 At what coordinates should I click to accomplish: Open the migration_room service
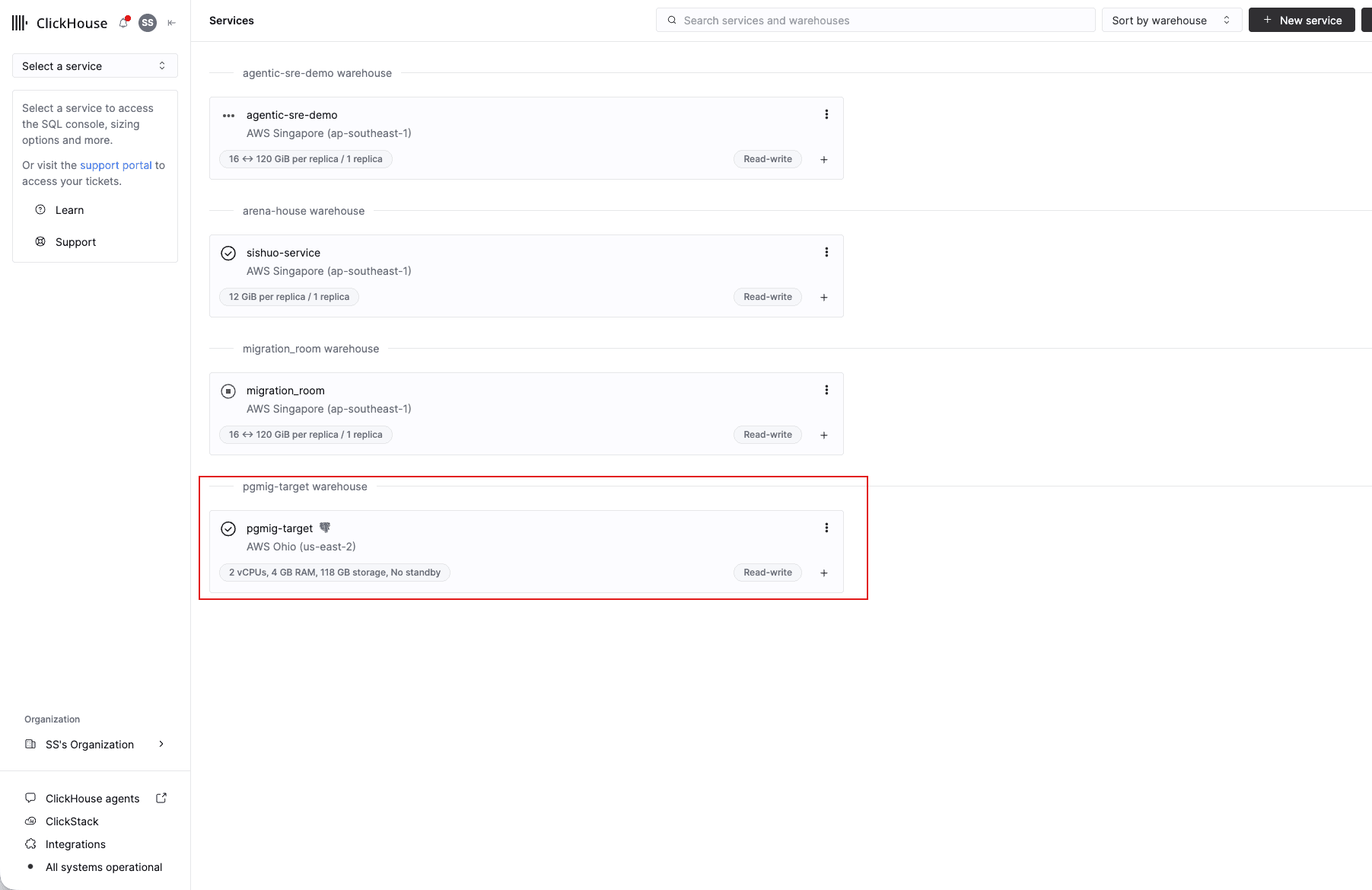tap(285, 391)
